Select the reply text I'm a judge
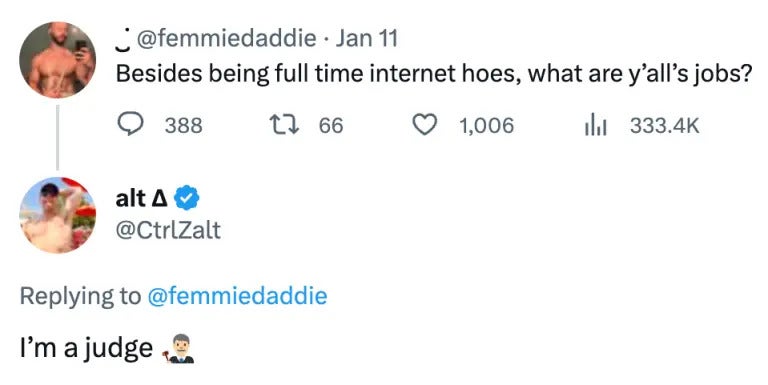Viewport: 768px width, 385px height. tap(86, 349)
